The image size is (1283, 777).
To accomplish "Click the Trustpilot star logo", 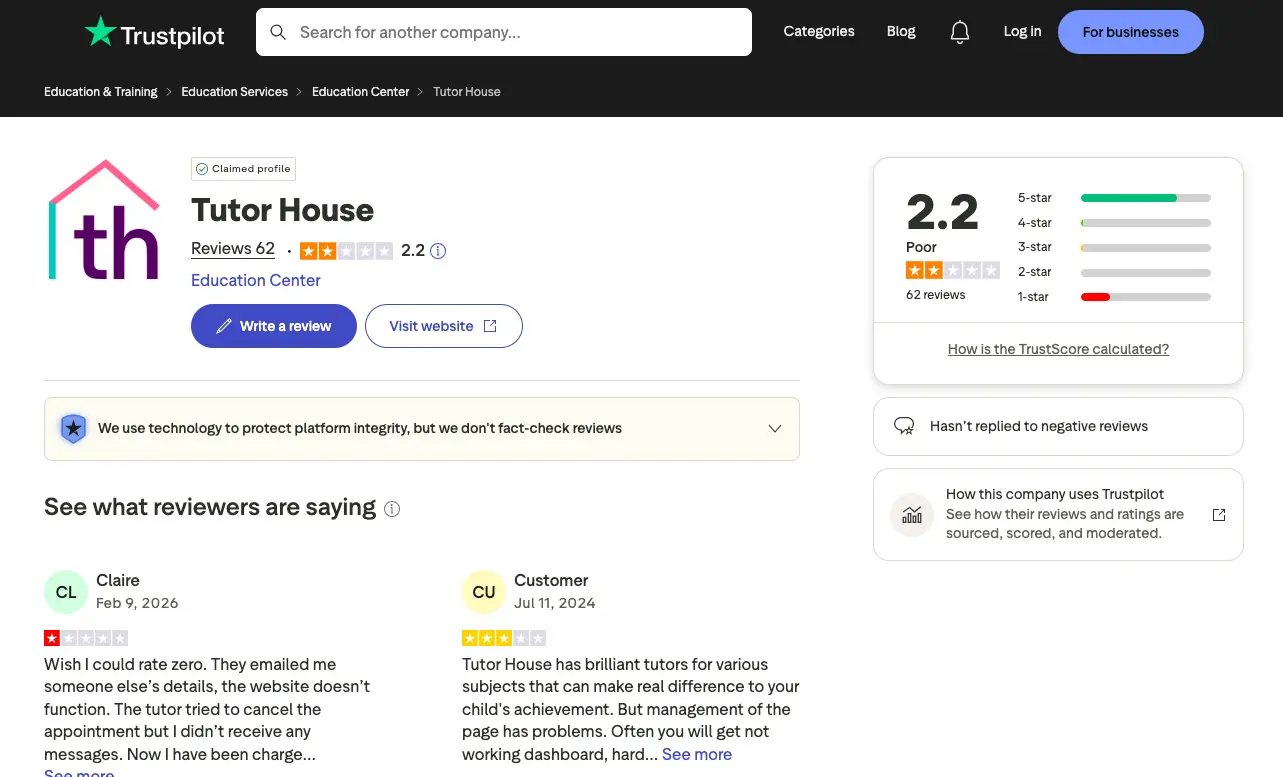I will [100, 31].
